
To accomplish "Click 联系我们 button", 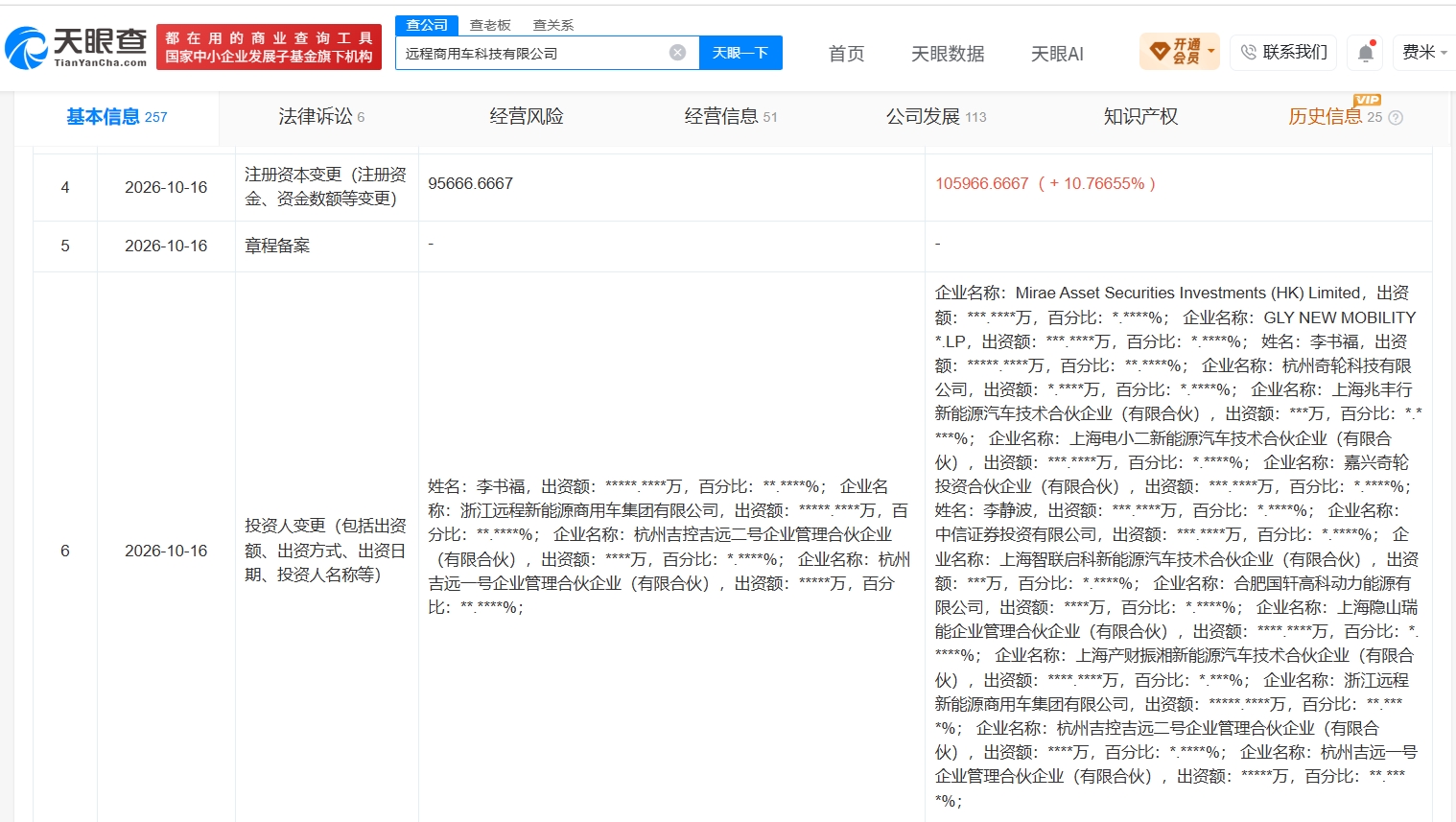I will click(1285, 52).
